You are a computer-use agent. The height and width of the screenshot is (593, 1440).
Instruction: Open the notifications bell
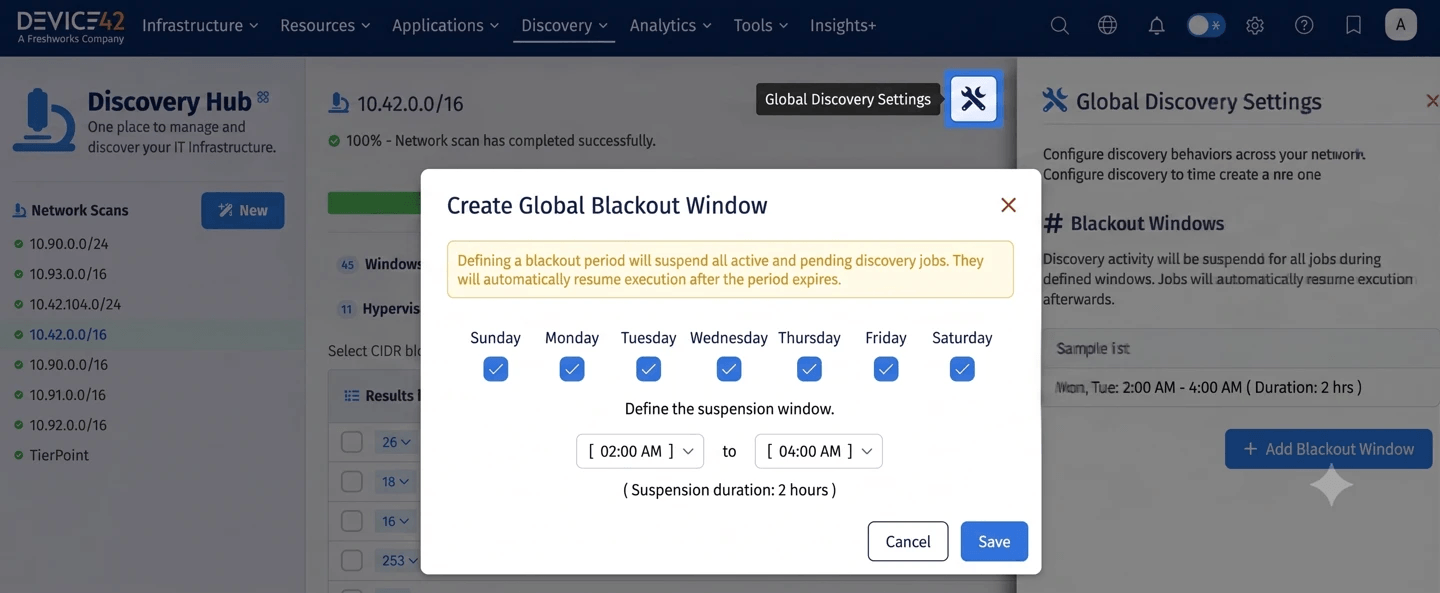coord(1156,26)
